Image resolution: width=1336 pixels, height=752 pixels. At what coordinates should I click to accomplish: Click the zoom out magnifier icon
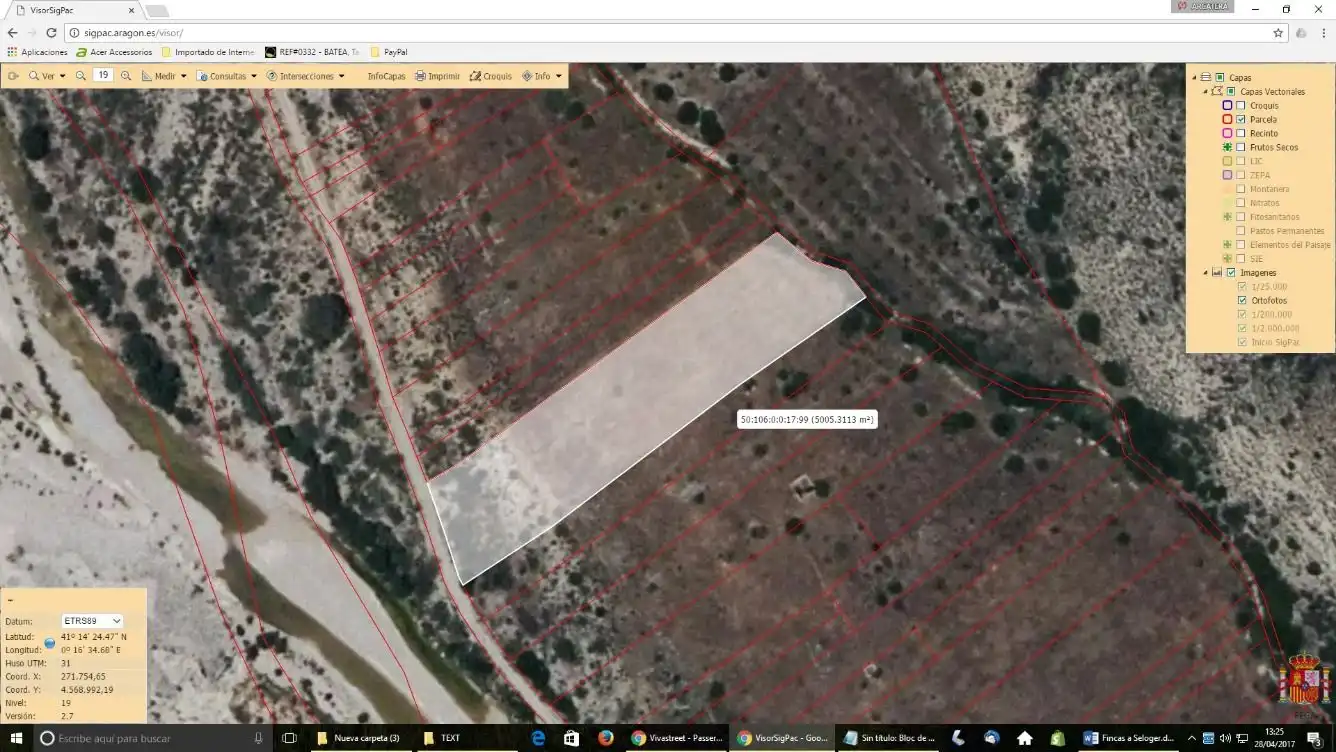pos(81,76)
